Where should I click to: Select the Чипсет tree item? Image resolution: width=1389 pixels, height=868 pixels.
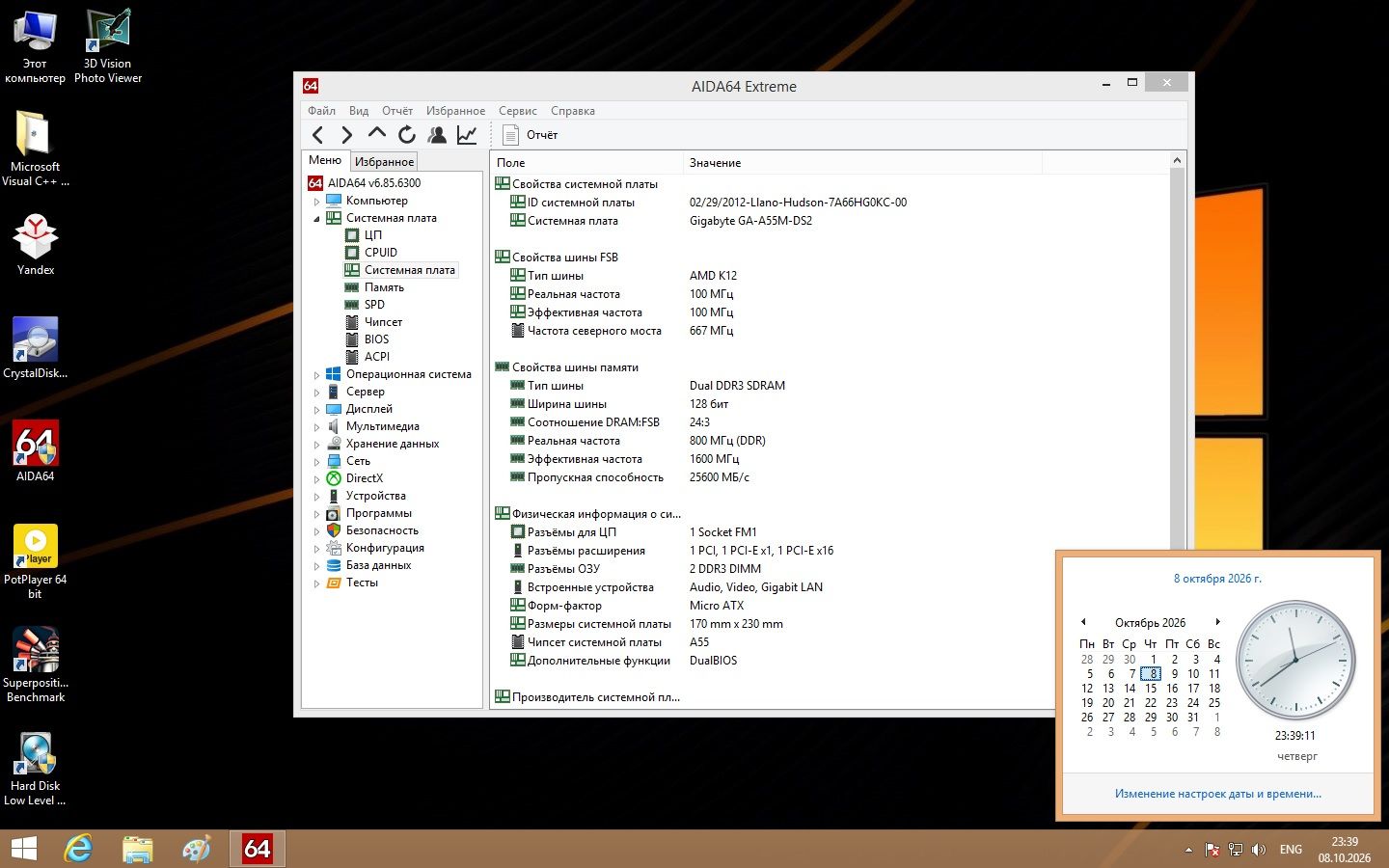pyautogui.click(x=383, y=322)
